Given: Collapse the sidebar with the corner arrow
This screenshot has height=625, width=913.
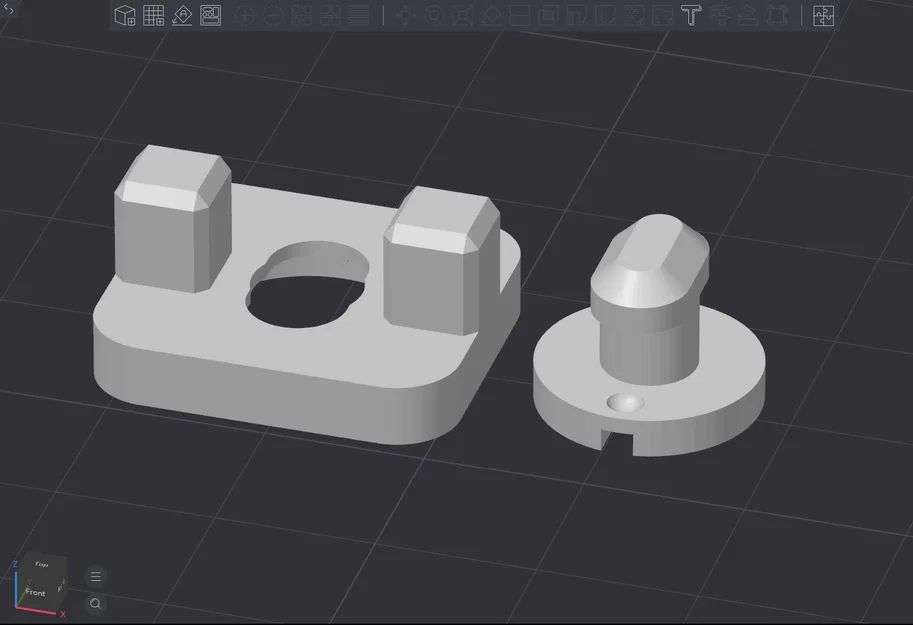Looking at the screenshot, I should [x=8, y=9].
